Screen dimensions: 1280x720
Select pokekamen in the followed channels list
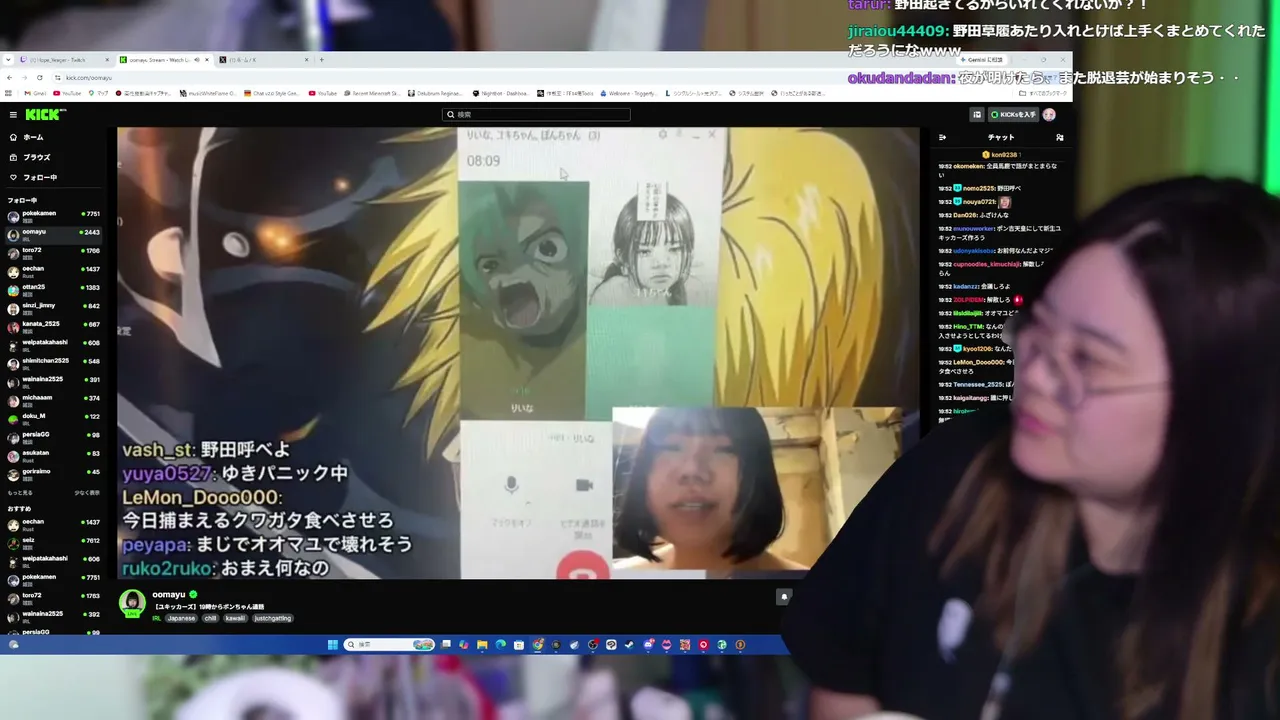click(x=52, y=216)
